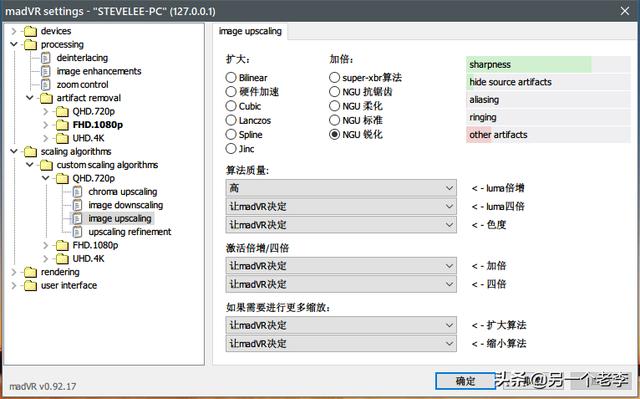Viewport: 640px width, 399px height.
Task: Choose the Lanczos upscaling algorithm
Action: (x=231, y=120)
